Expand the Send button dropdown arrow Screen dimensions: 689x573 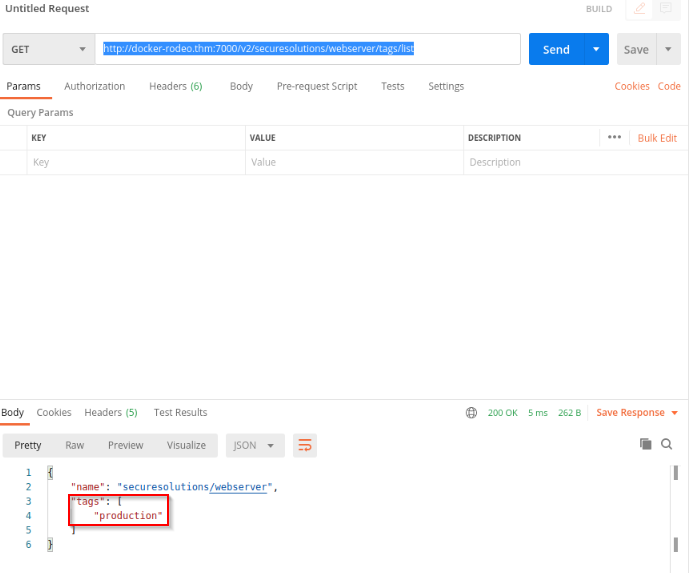[596, 49]
